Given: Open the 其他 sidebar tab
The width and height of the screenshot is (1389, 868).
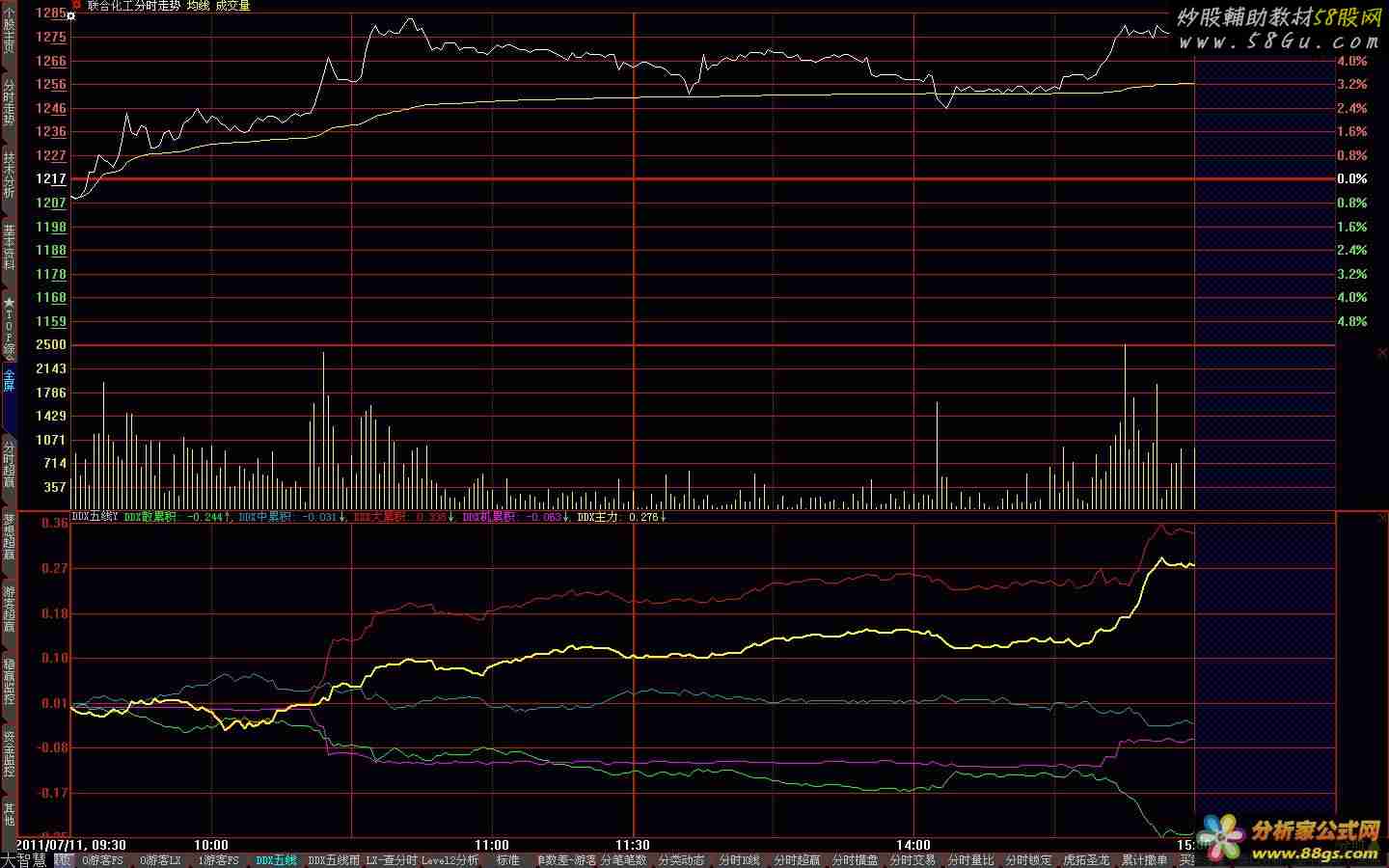Looking at the screenshot, I should pos(9,814).
